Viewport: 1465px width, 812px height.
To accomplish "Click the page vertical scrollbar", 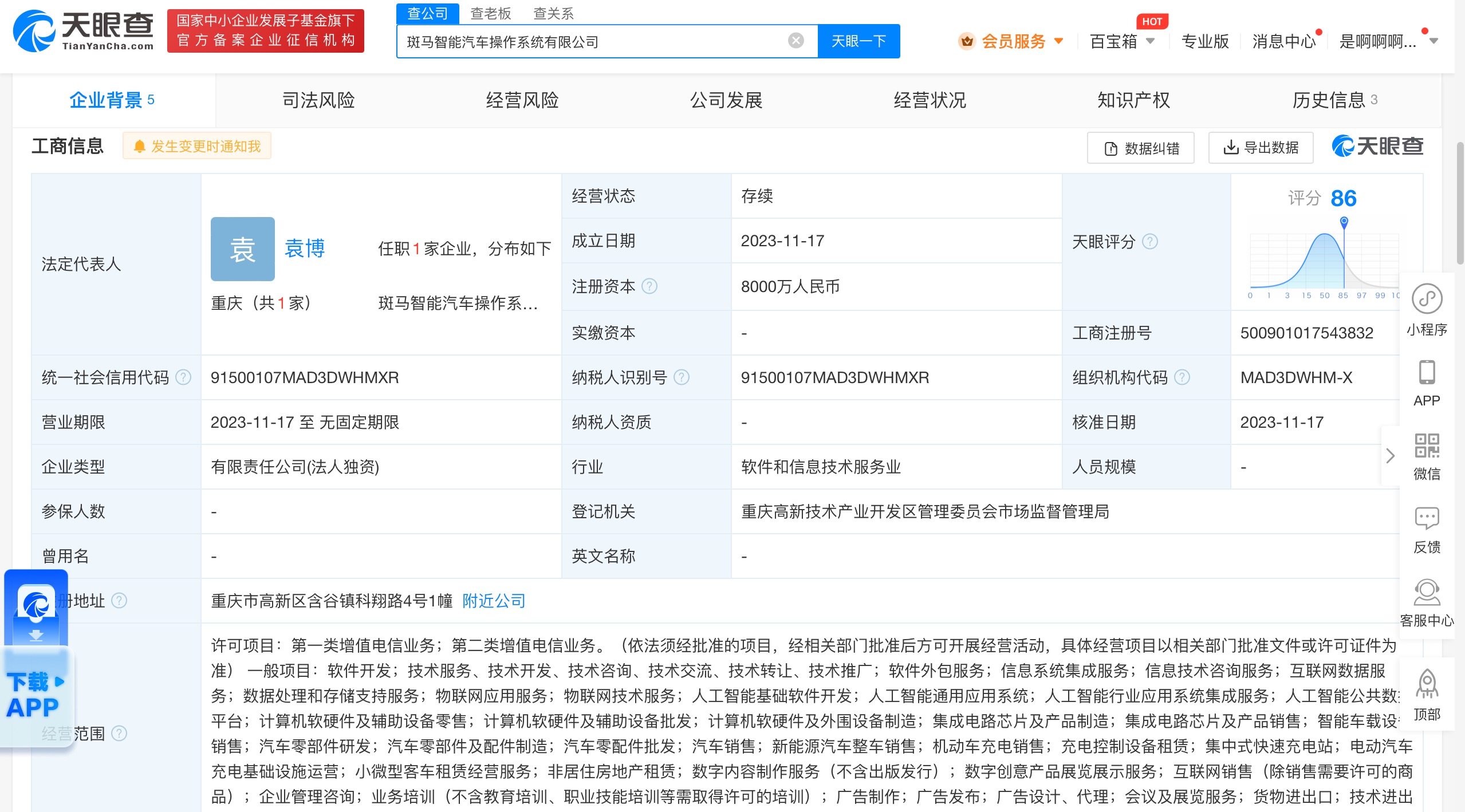I will click(1460, 203).
